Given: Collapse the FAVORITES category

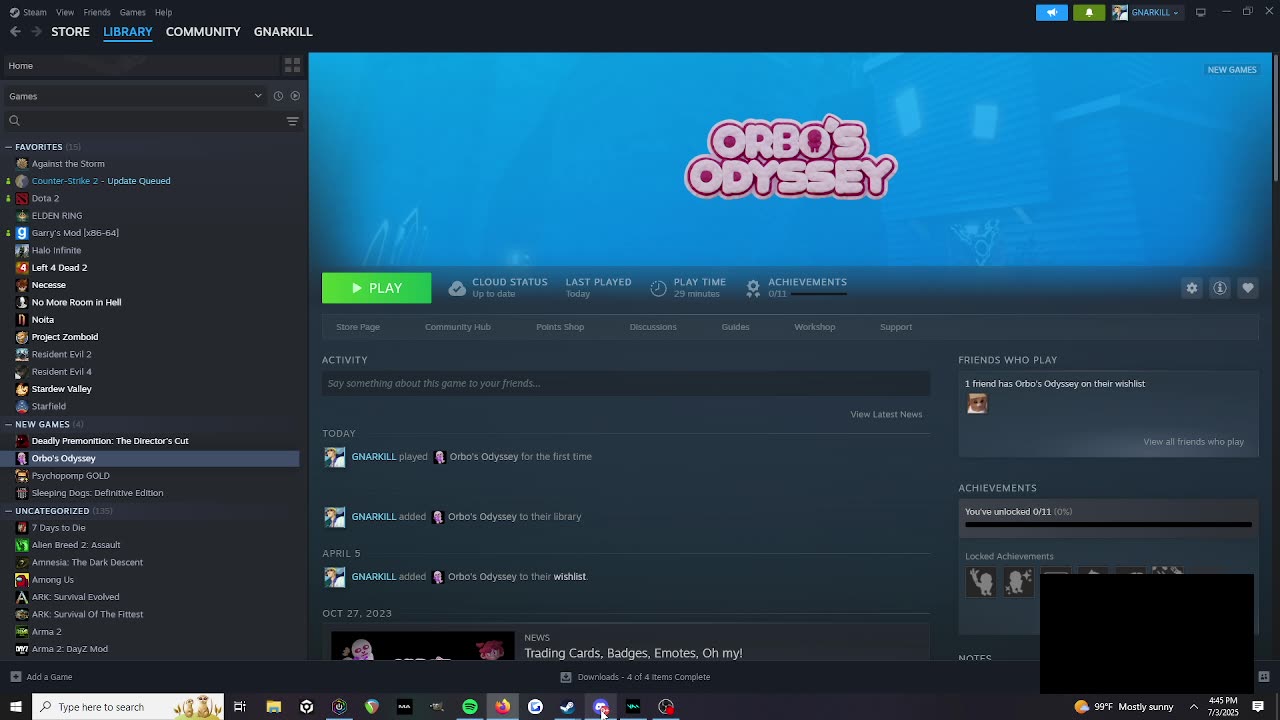Looking at the screenshot, I should pyautogui.click(x=8, y=147).
